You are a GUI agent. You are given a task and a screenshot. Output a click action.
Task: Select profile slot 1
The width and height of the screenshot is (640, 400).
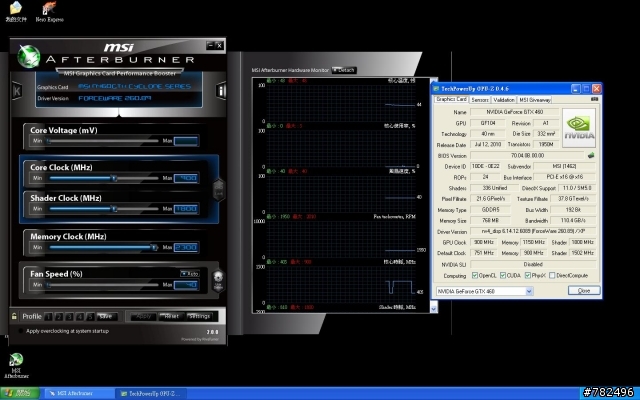pos(48,317)
